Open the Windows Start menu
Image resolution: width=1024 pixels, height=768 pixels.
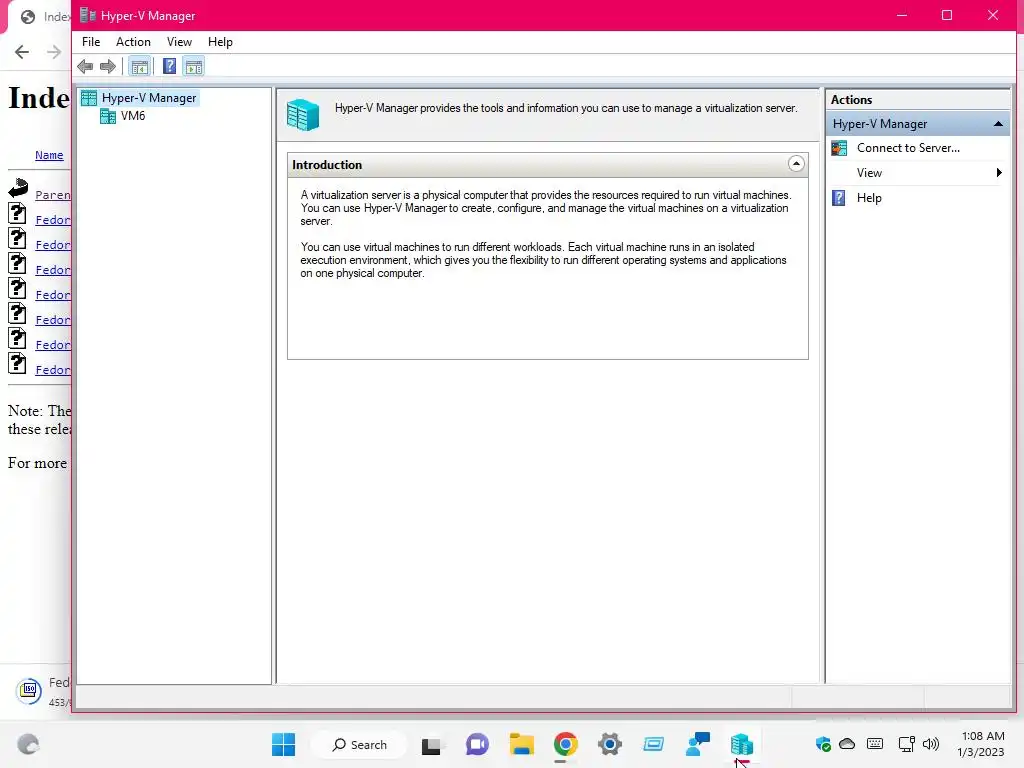click(x=283, y=744)
